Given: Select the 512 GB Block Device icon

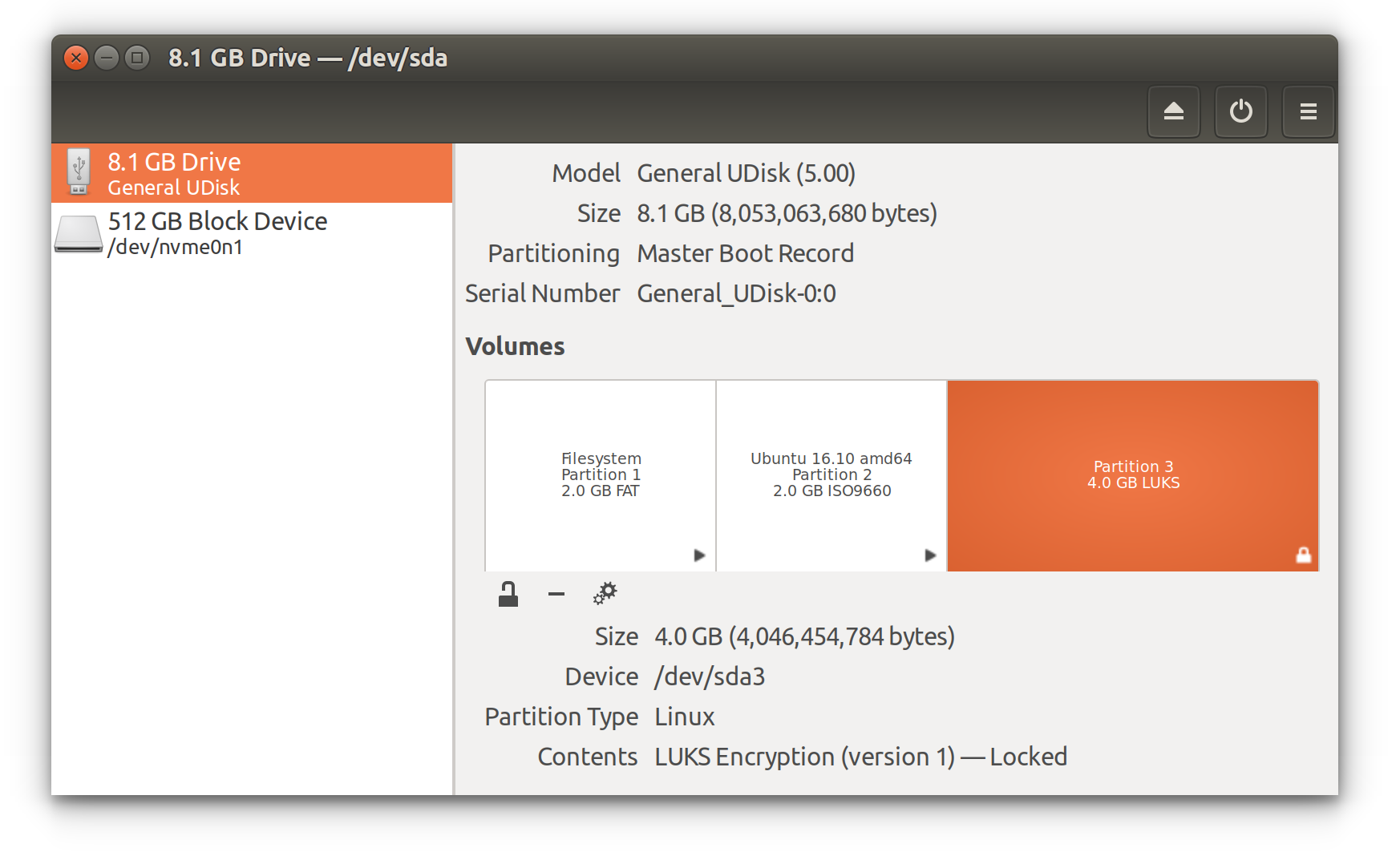Looking at the screenshot, I should tap(78, 233).
